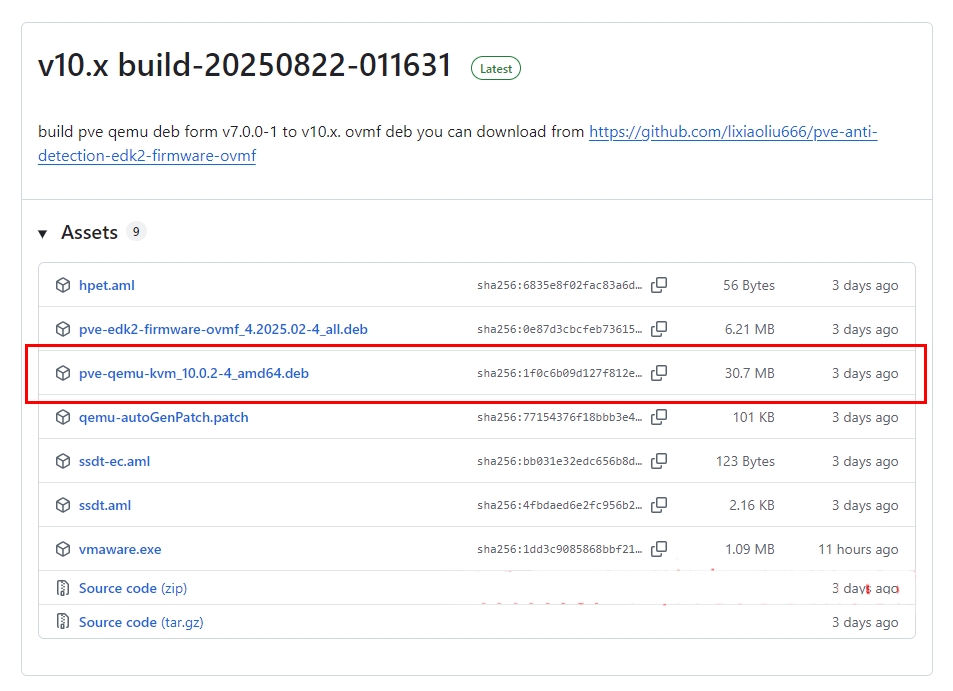Select hash text sha256:4fbdaed6e2fc956b2…
Screen dimensions: 953x691
click(x=559, y=505)
